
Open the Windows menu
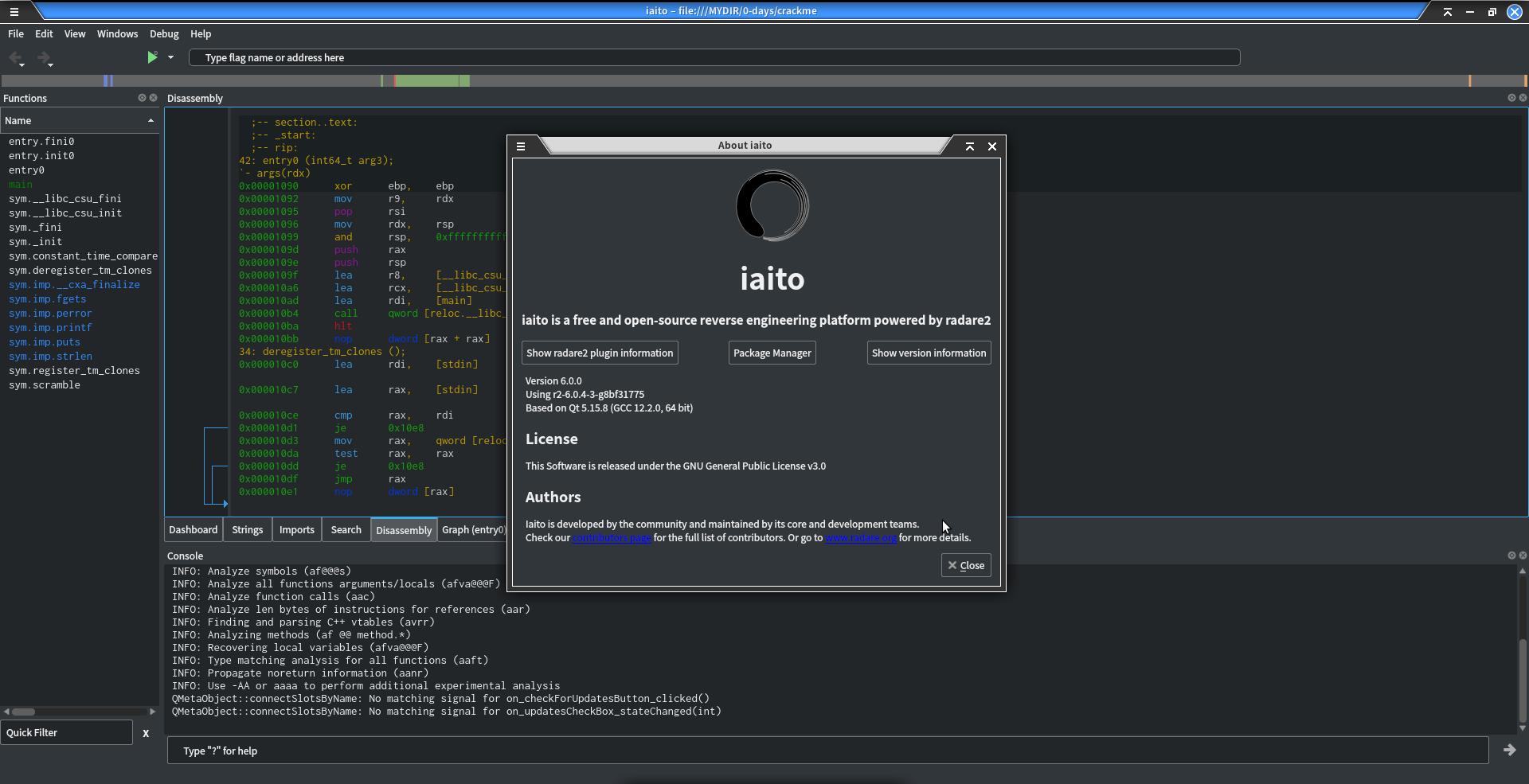[x=117, y=34]
